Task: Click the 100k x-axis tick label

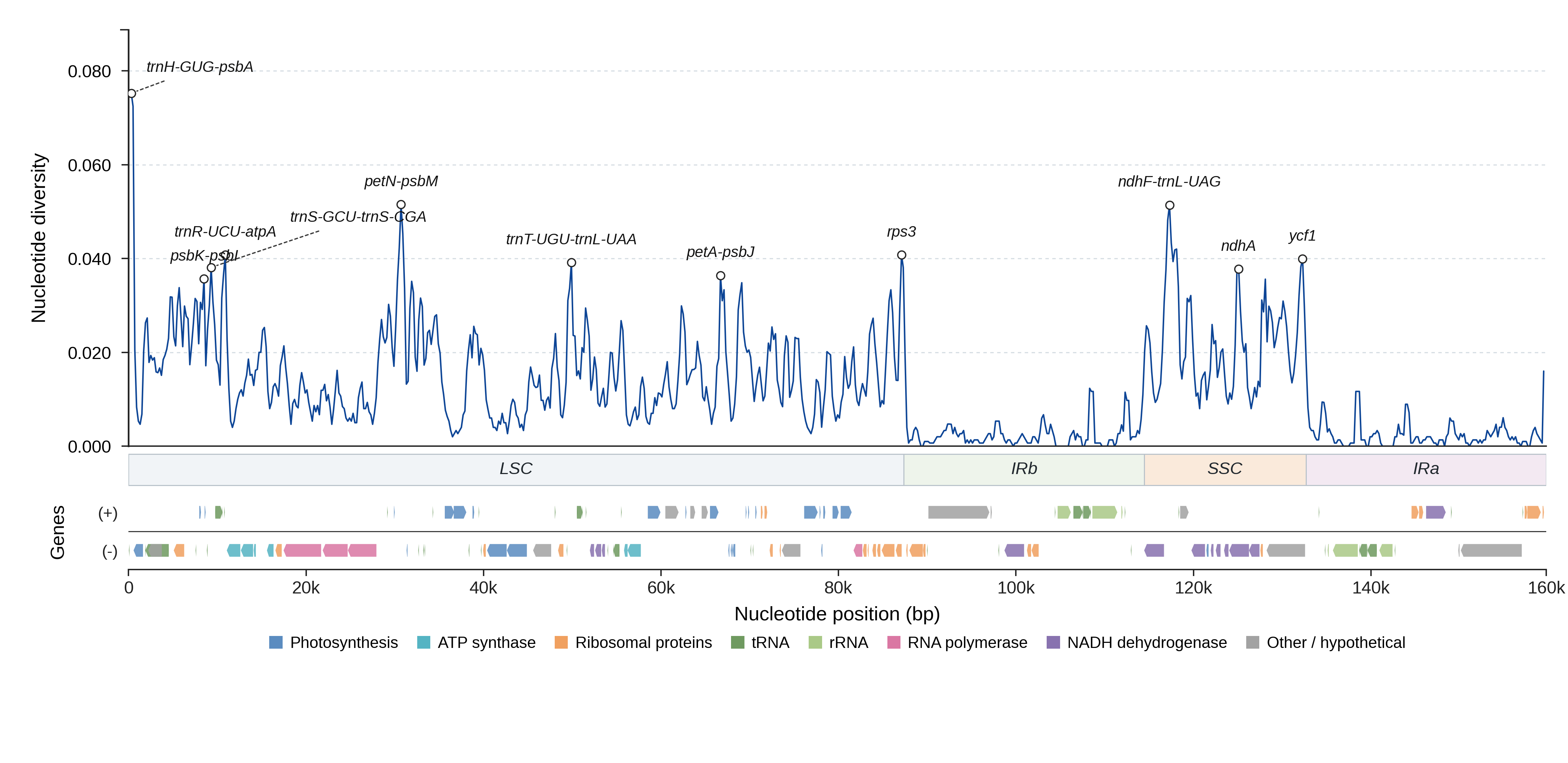Action: (x=1016, y=588)
